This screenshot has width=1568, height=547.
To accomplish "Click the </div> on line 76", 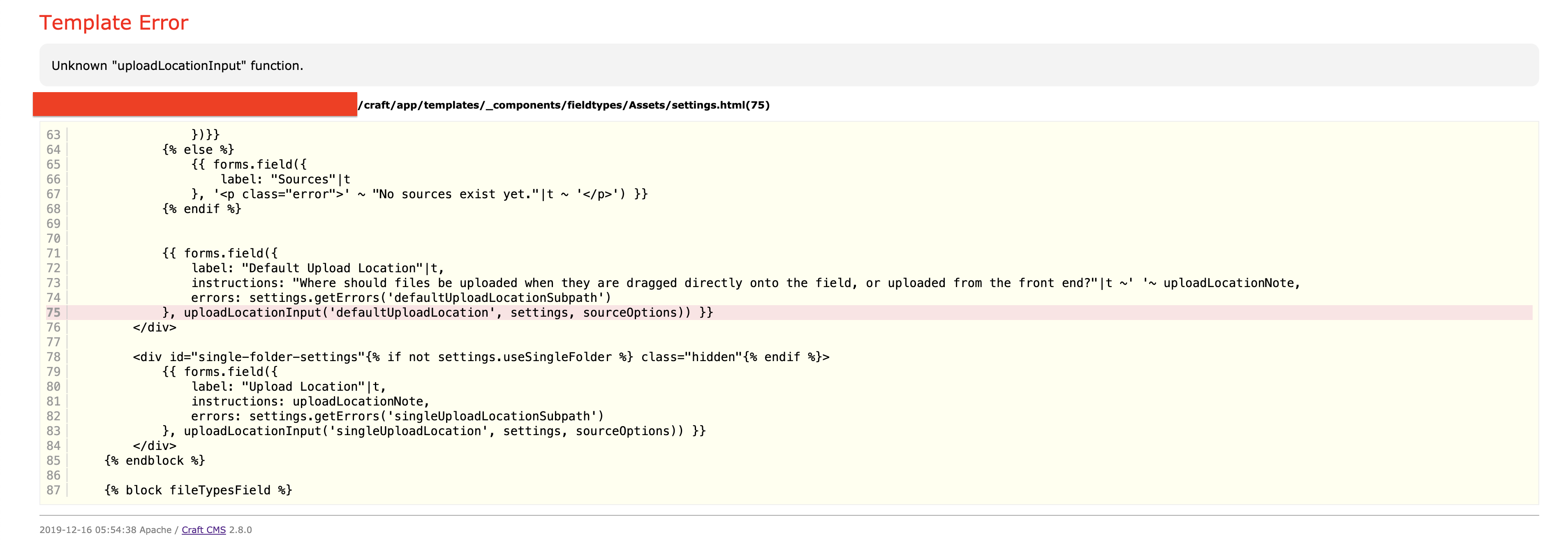I will [155, 327].
